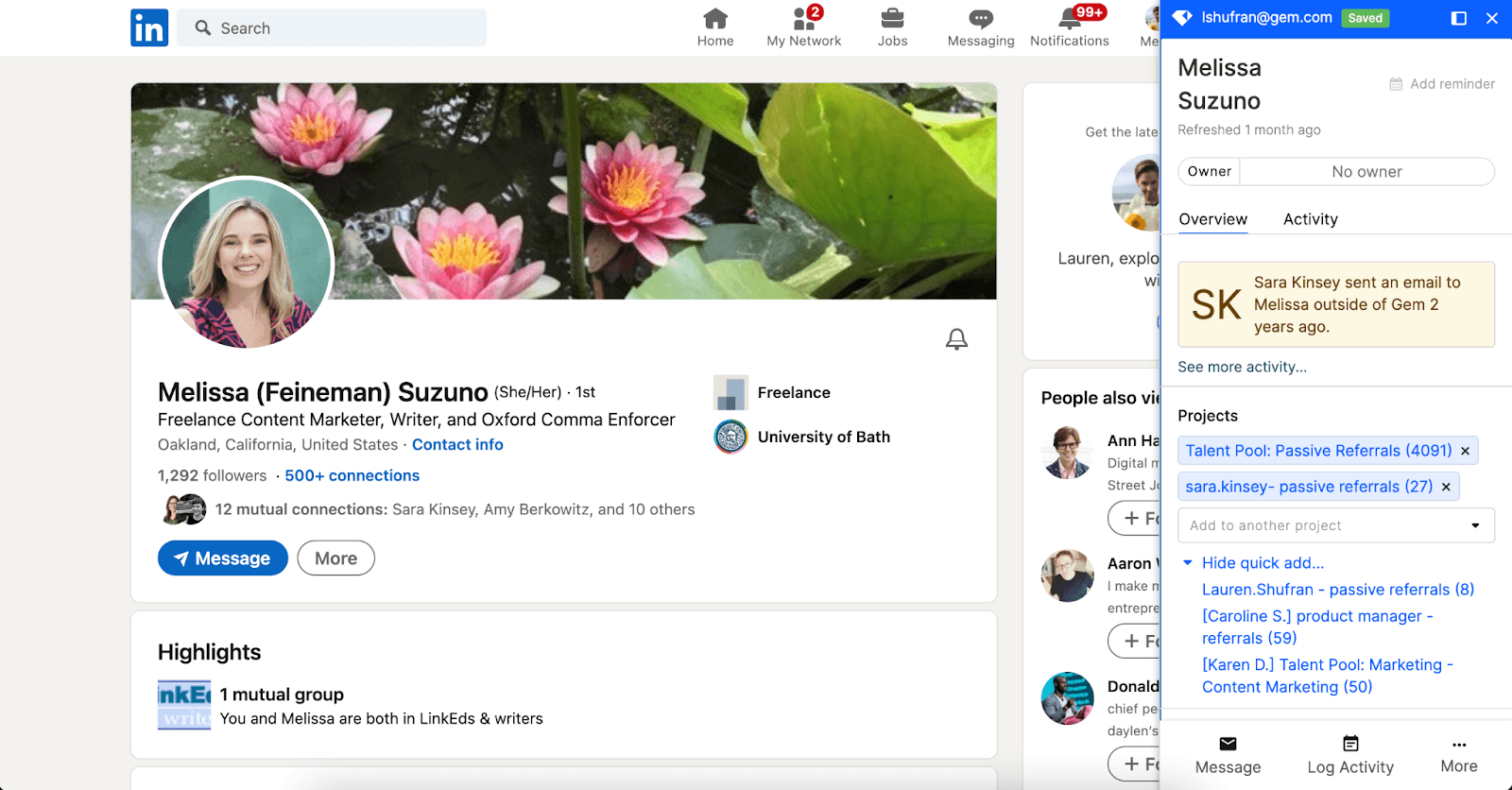Click the Gem diamond logo icon
Viewport: 1512px width, 790px height.
(x=1181, y=17)
